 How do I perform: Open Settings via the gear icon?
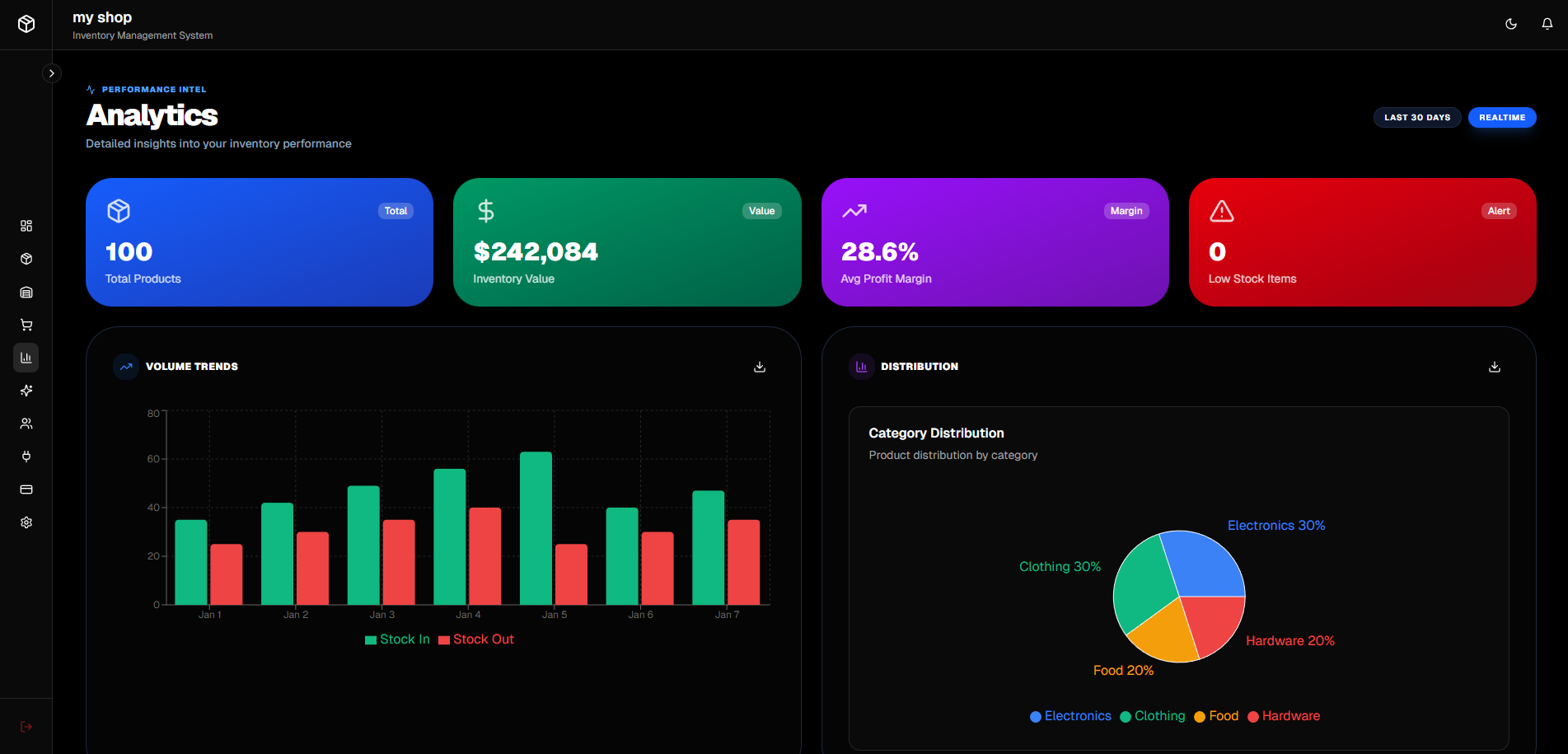(26, 522)
